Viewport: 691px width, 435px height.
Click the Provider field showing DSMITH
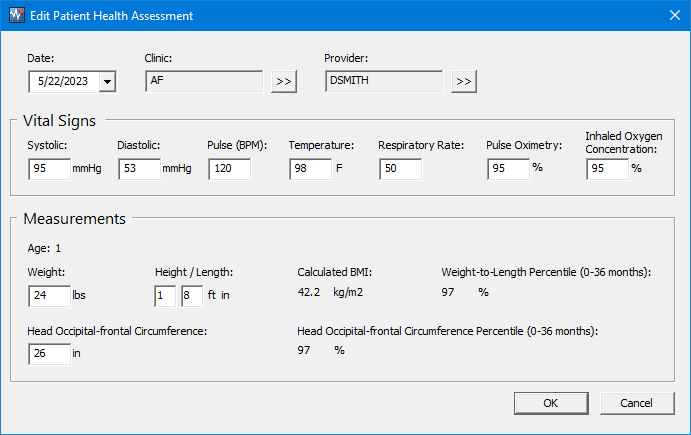click(x=384, y=81)
